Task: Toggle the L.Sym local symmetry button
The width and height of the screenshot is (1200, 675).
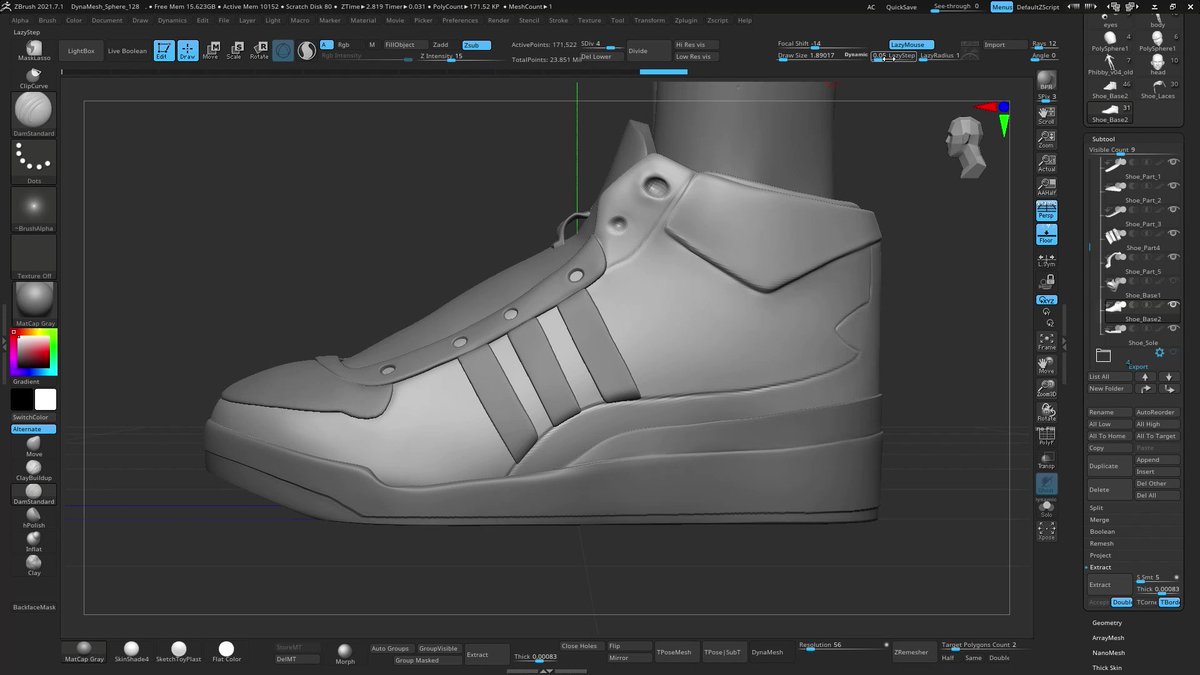Action: pyautogui.click(x=1046, y=260)
